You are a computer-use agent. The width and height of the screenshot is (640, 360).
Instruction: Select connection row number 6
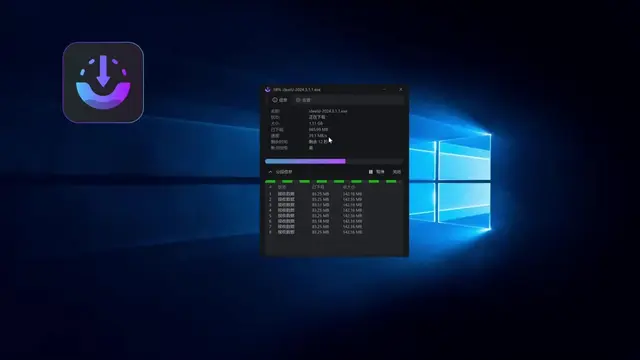coord(334,221)
